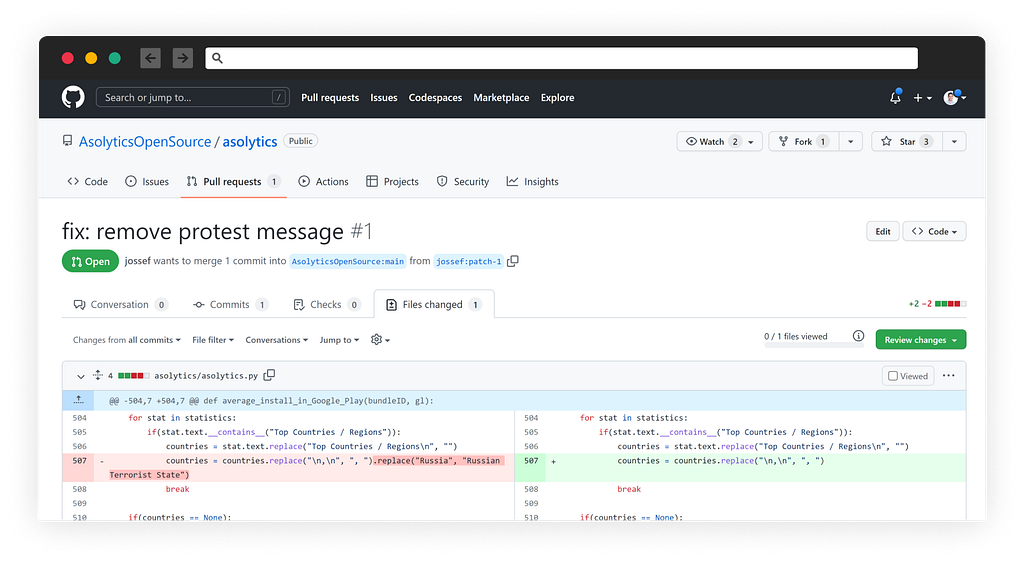Expand all diff lines icon by file name
The height and width of the screenshot is (562, 1024).
97,375
